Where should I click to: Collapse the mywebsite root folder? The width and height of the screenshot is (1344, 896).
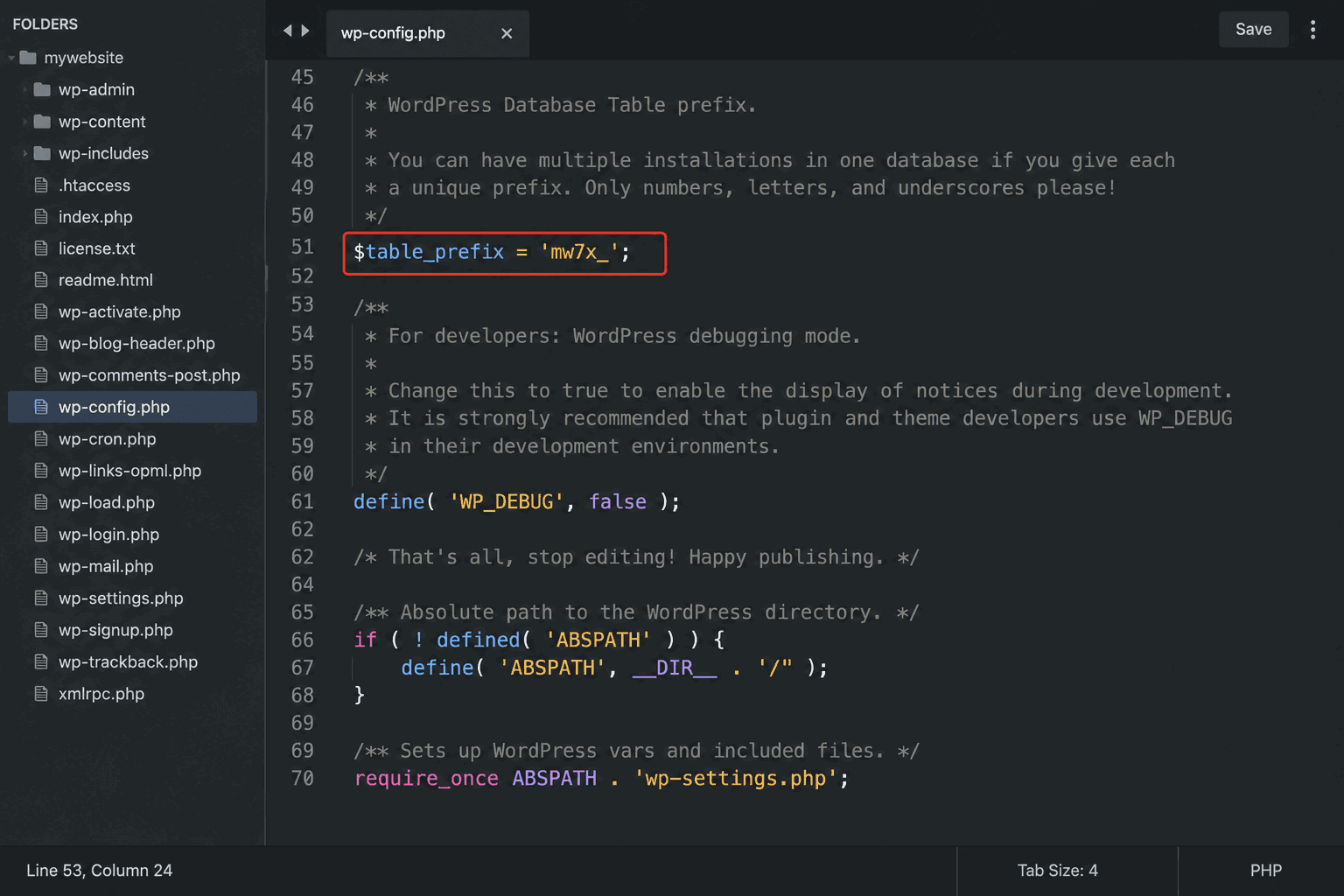click(x=11, y=58)
